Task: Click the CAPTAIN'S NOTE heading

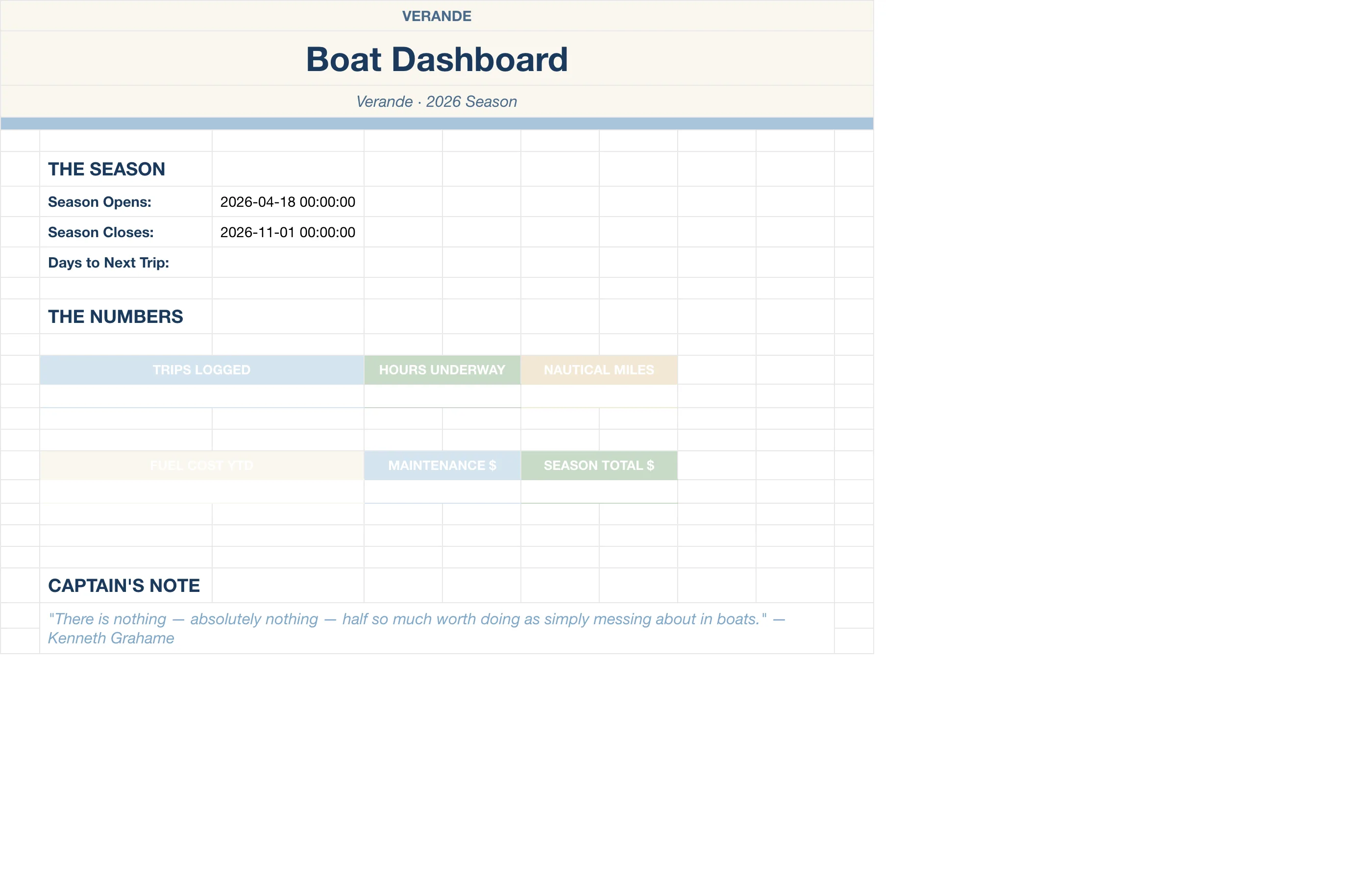Action: point(123,586)
